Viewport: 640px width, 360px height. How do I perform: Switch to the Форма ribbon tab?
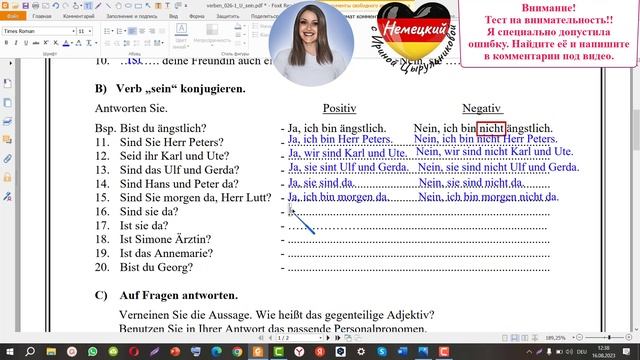pyautogui.click(x=196, y=16)
